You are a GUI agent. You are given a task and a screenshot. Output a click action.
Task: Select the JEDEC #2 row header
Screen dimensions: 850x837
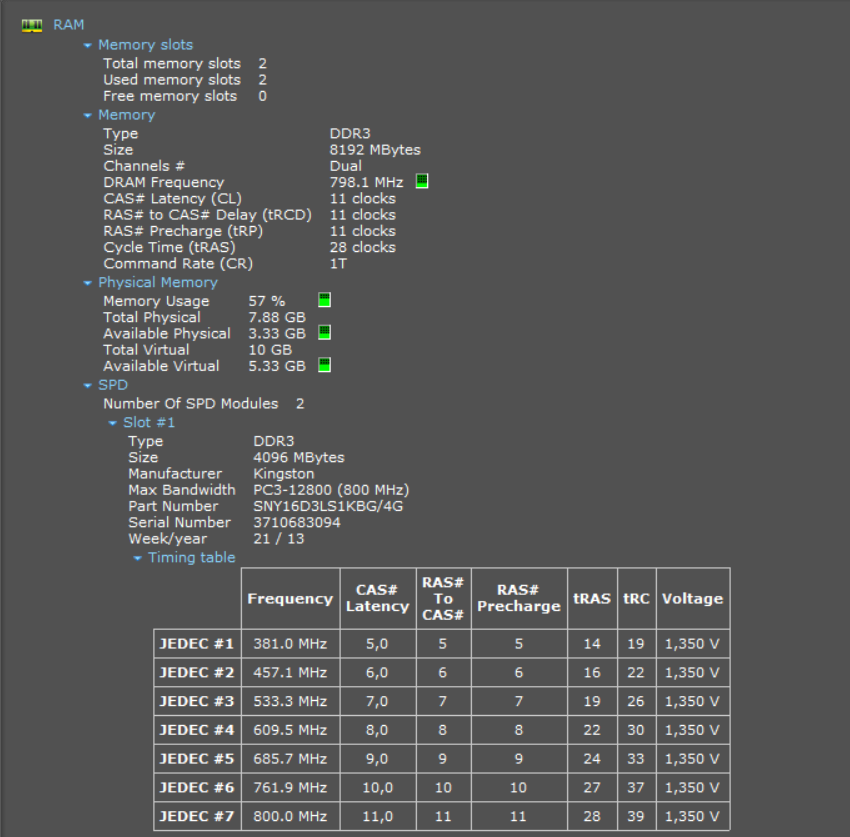click(197, 672)
